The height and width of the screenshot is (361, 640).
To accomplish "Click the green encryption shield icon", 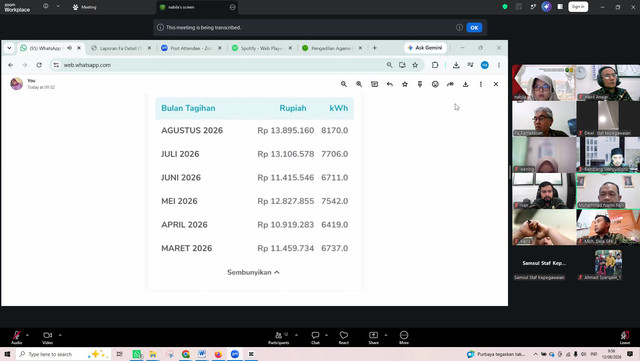I will pos(505,7).
